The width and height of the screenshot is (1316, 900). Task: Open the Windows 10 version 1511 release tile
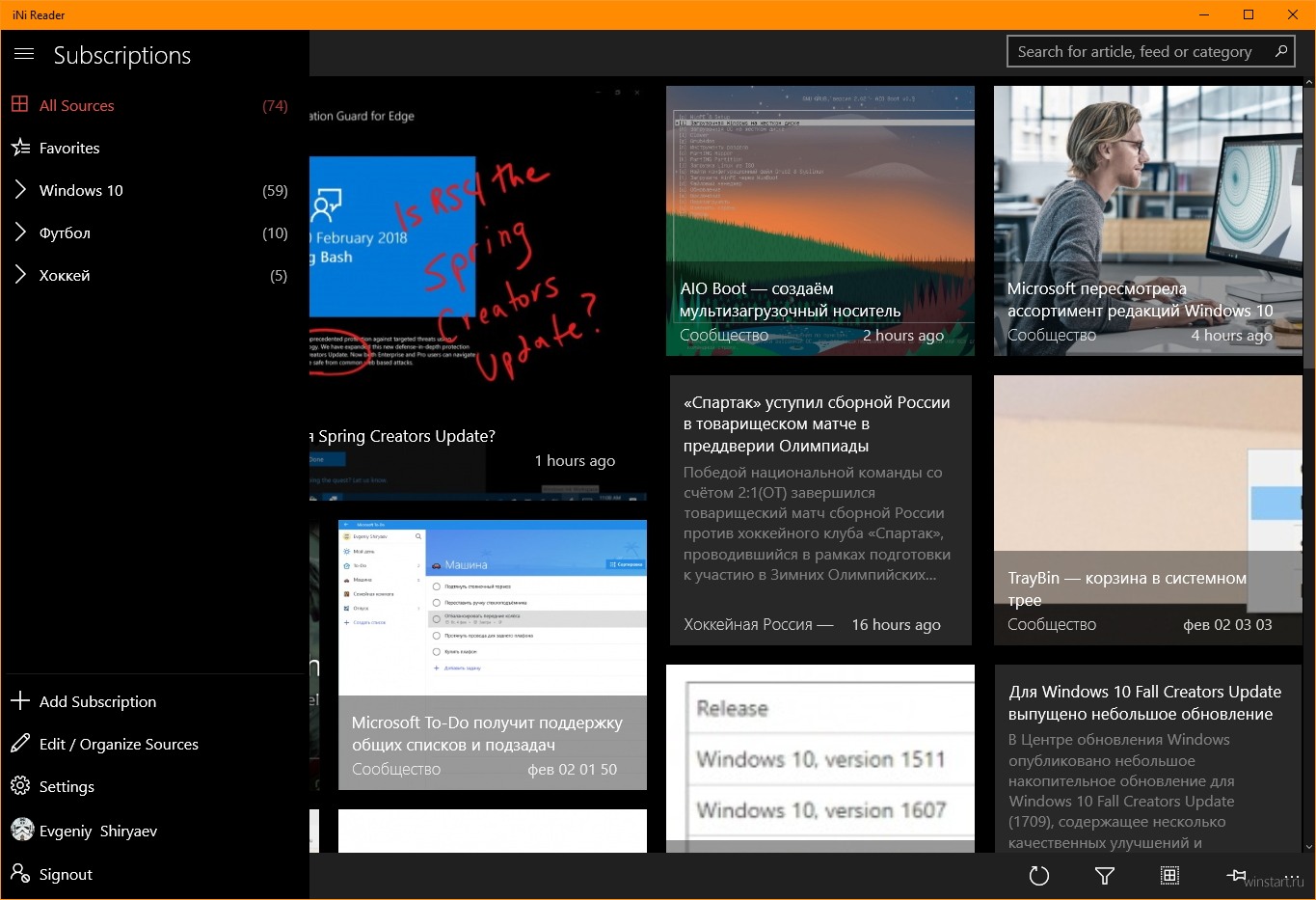820,758
